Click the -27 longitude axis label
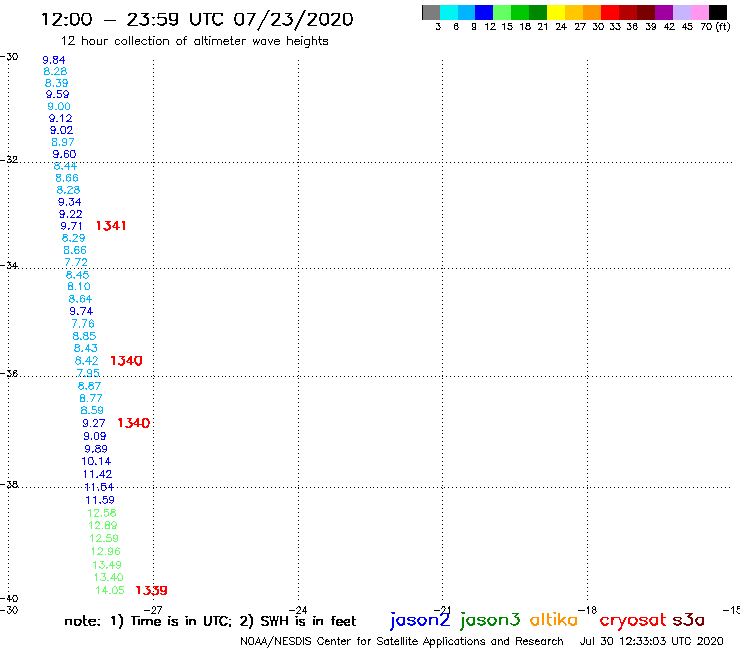Screen dimensions: 740x650 click(x=153, y=610)
